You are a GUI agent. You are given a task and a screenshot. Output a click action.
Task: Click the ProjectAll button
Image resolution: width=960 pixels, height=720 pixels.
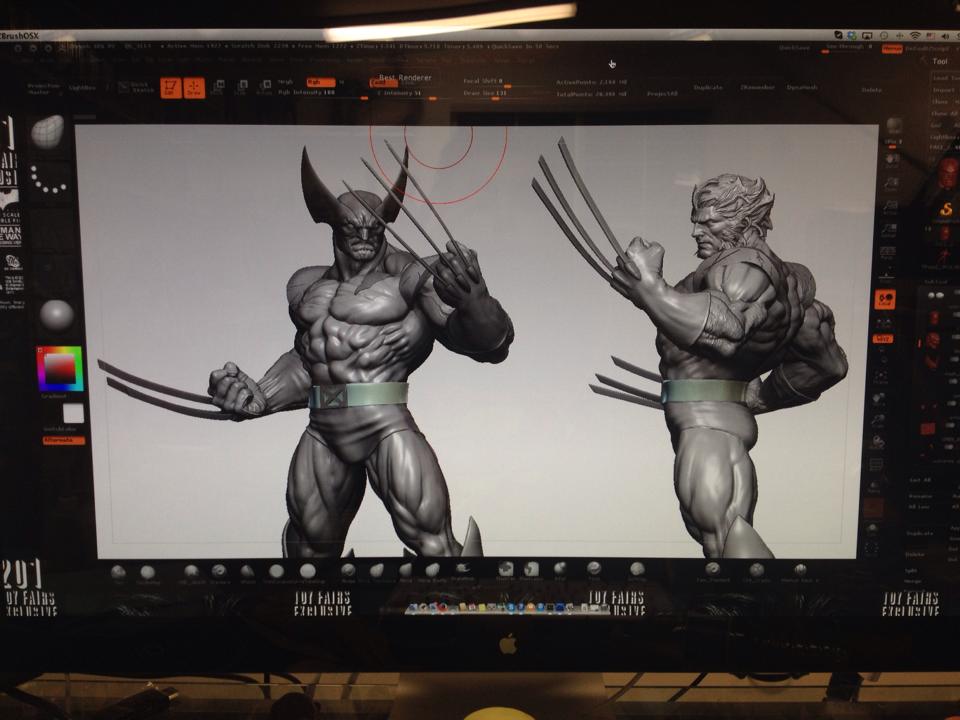662,94
